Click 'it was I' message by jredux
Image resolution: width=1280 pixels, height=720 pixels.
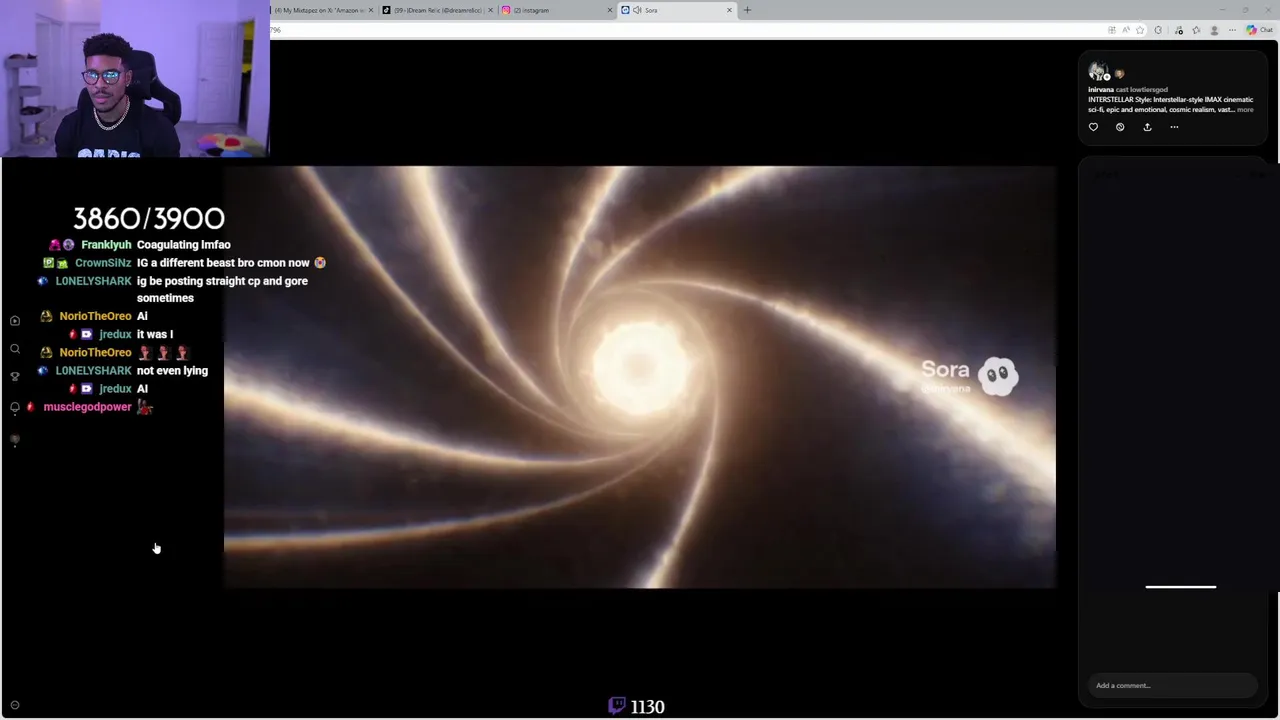[155, 334]
